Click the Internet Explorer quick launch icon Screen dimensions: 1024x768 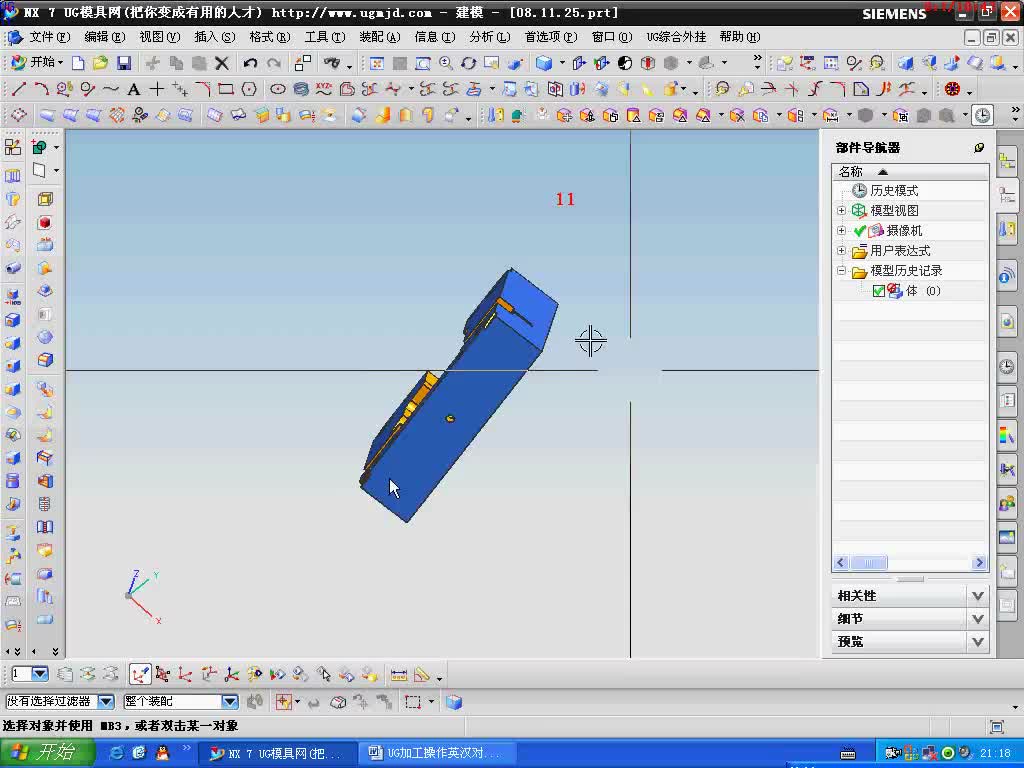coord(118,753)
